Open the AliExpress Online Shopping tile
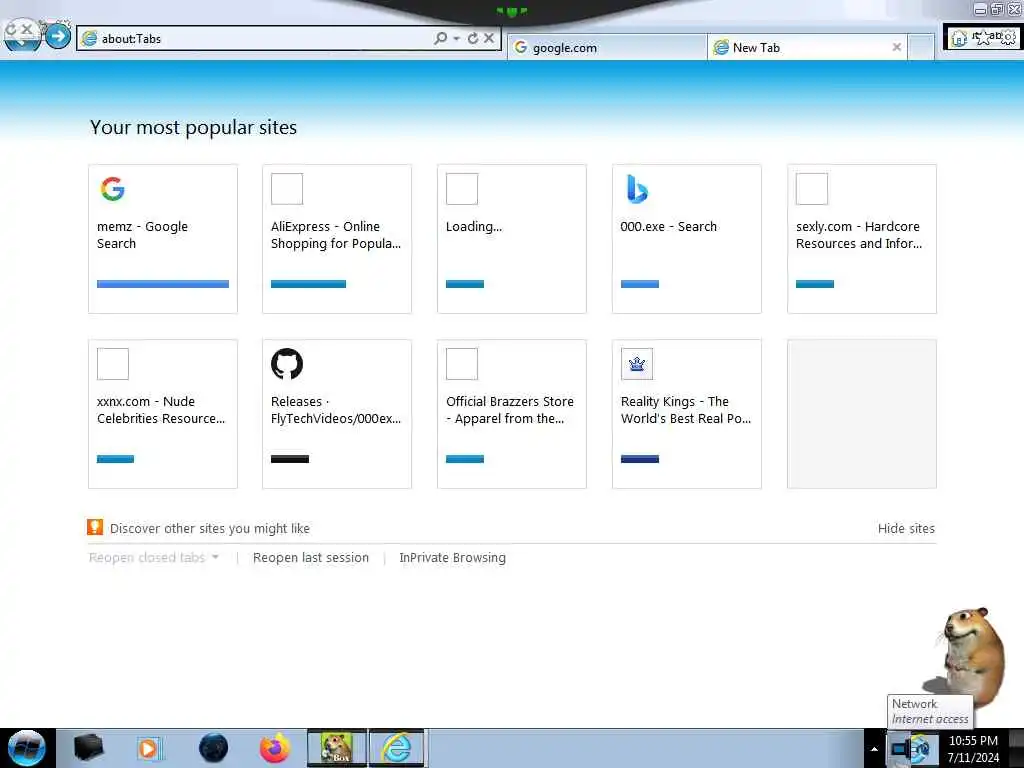Image resolution: width=1024 pixels, height=768 pixels. 337,239
